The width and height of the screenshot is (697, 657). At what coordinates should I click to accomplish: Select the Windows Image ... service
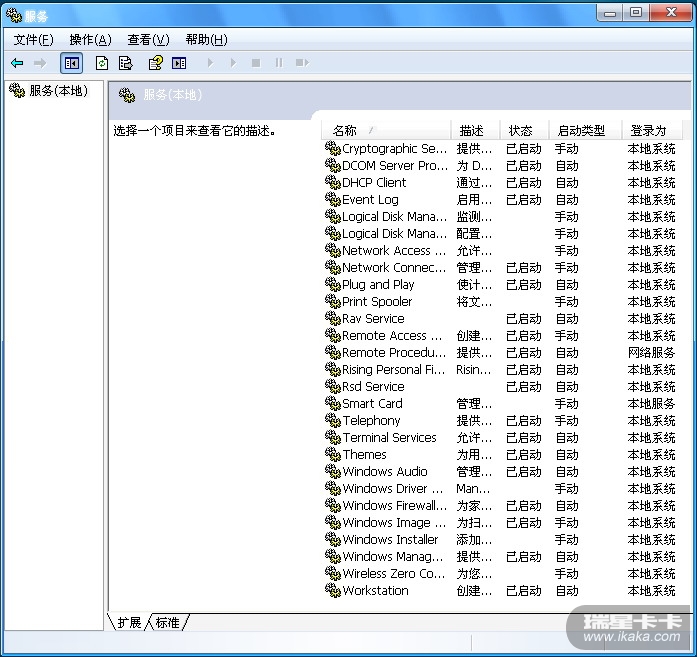394,522
